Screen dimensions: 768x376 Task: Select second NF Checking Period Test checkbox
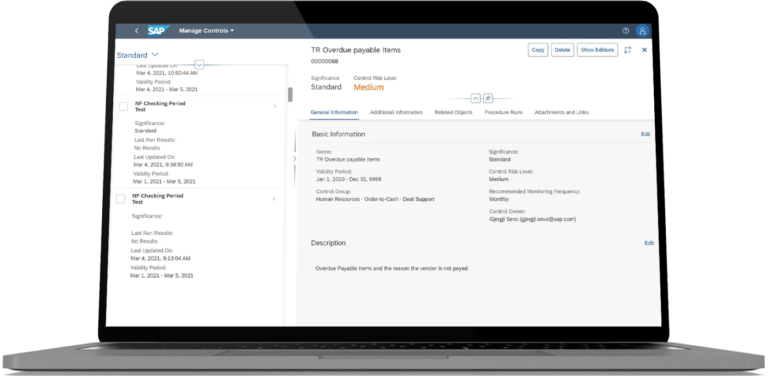120,199
